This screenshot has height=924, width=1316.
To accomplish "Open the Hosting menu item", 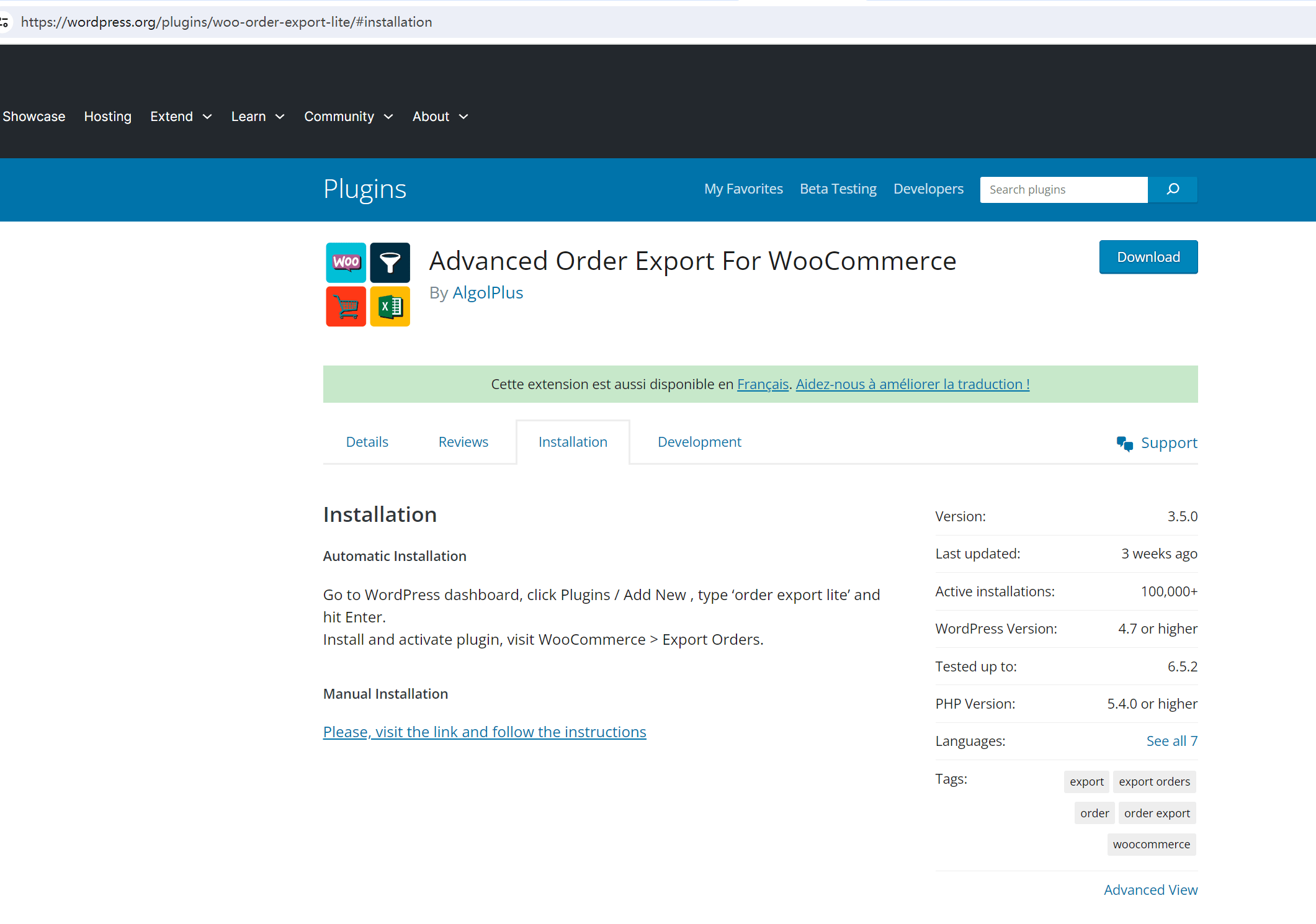I will pos(108,117).
